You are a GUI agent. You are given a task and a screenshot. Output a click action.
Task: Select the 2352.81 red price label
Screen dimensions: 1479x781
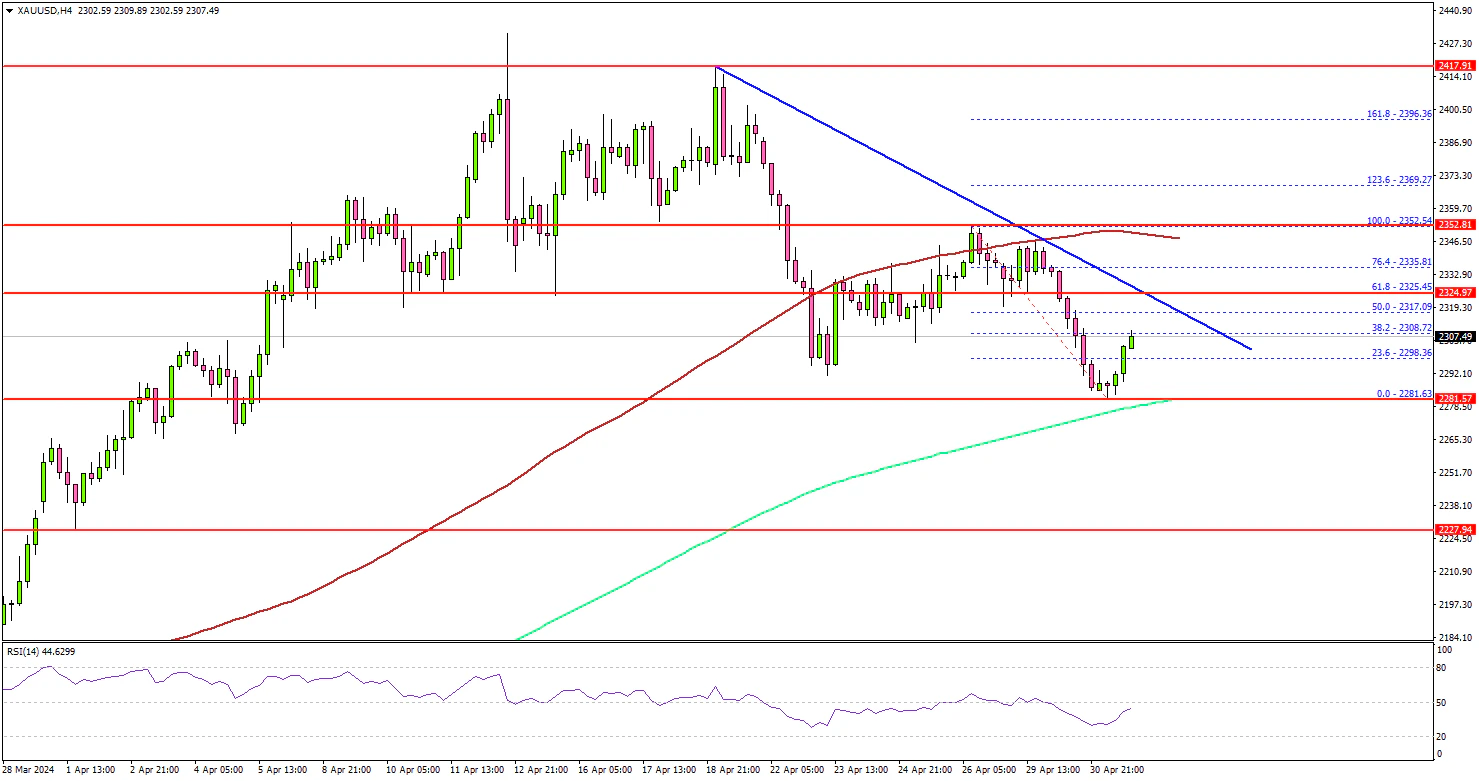(x=1455, y=225)
